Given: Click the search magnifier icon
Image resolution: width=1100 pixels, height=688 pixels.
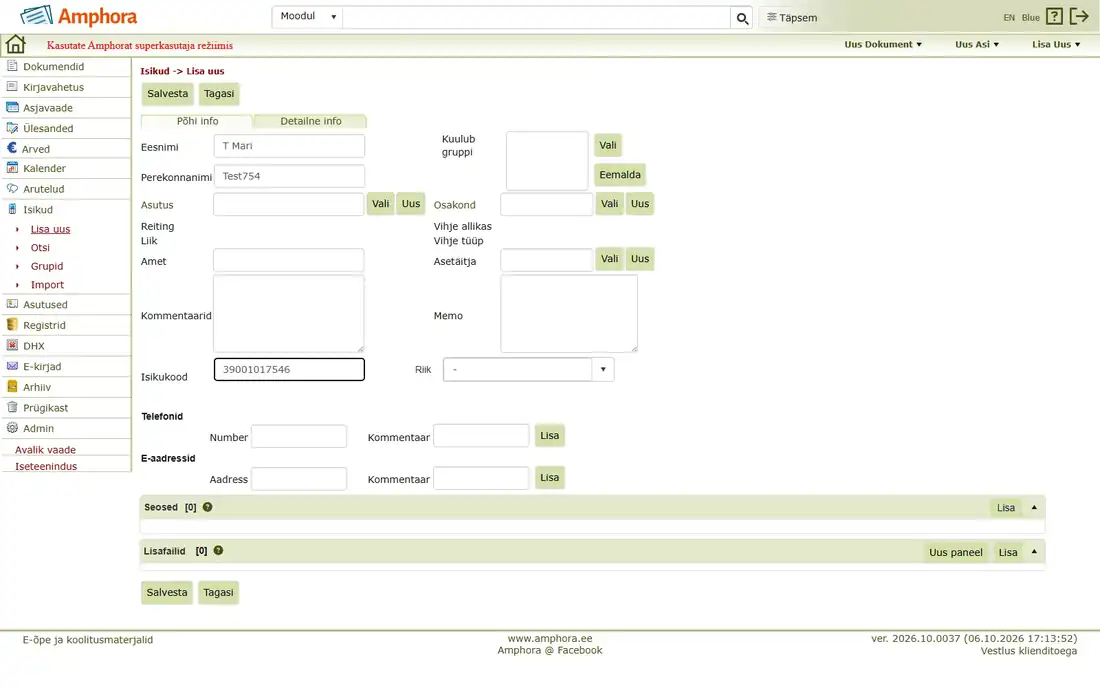Looking at the screenshot, I should tap(742, 18).
